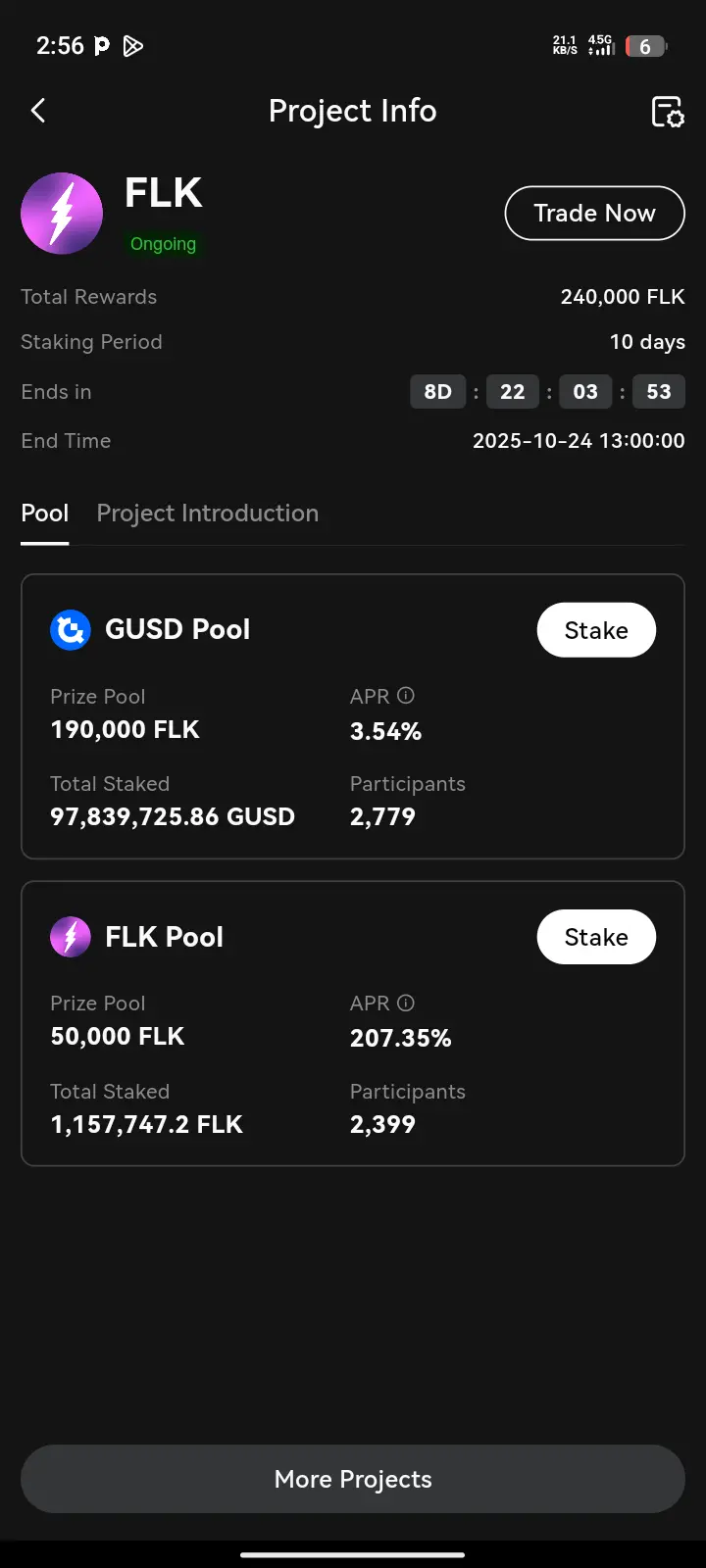This screenshot has height=1568, width=706.
Task: Tap the GUSD Pool APR info icon
Action: click(406, 696)
